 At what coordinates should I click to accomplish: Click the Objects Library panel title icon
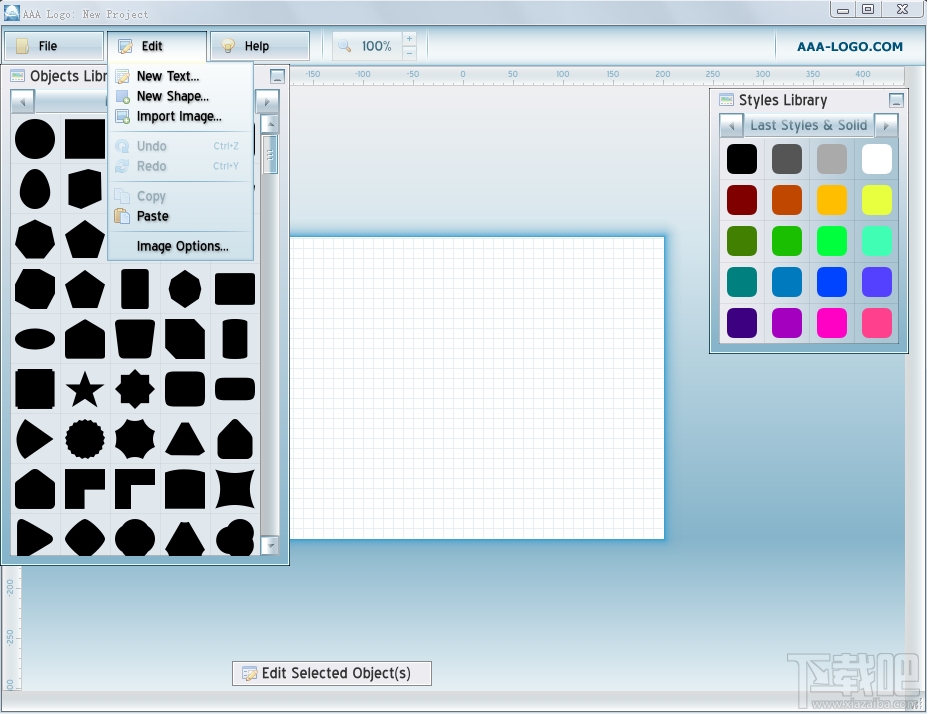(x=18, y=76)
